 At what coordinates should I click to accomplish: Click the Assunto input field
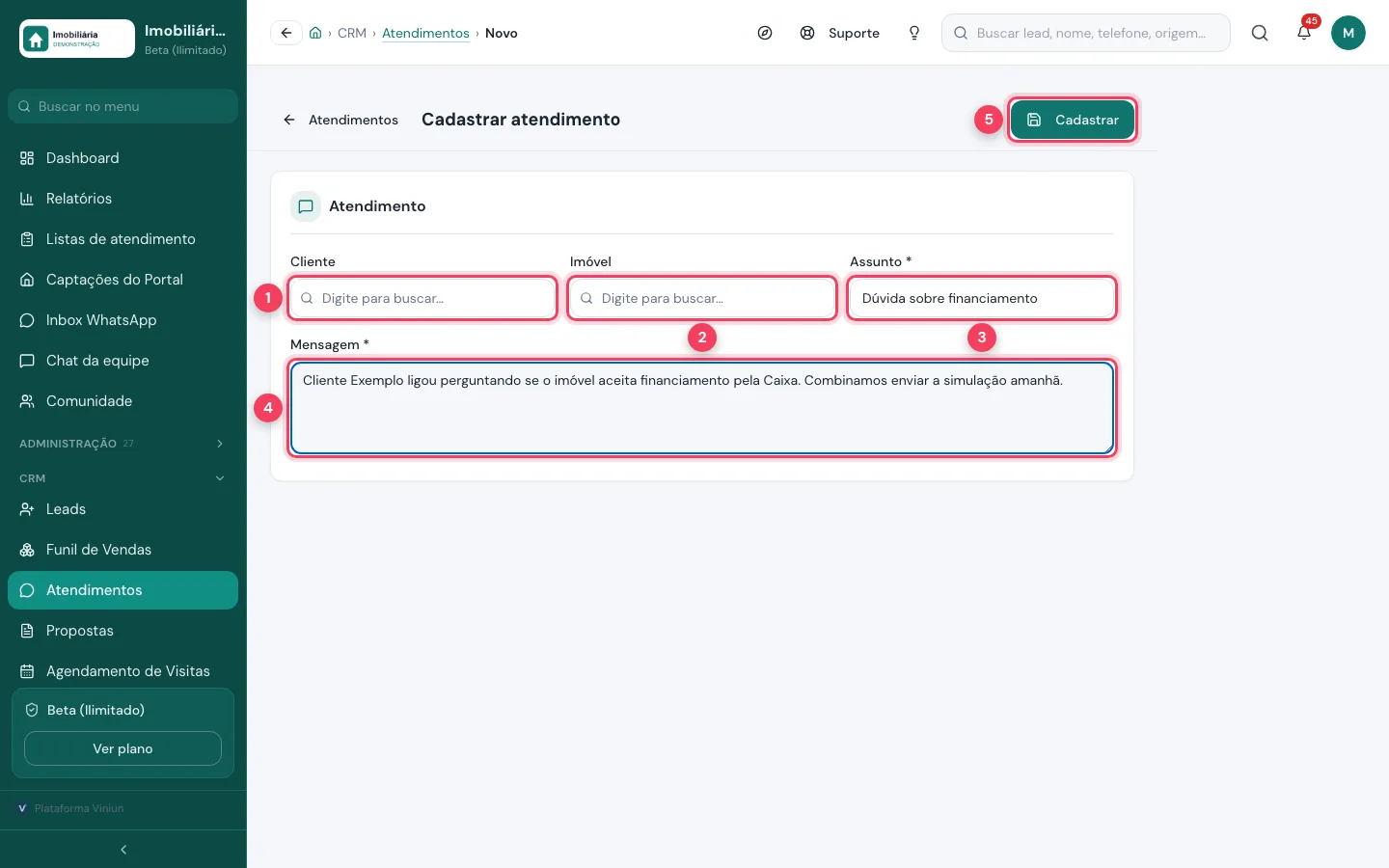(x=982, y=298)
